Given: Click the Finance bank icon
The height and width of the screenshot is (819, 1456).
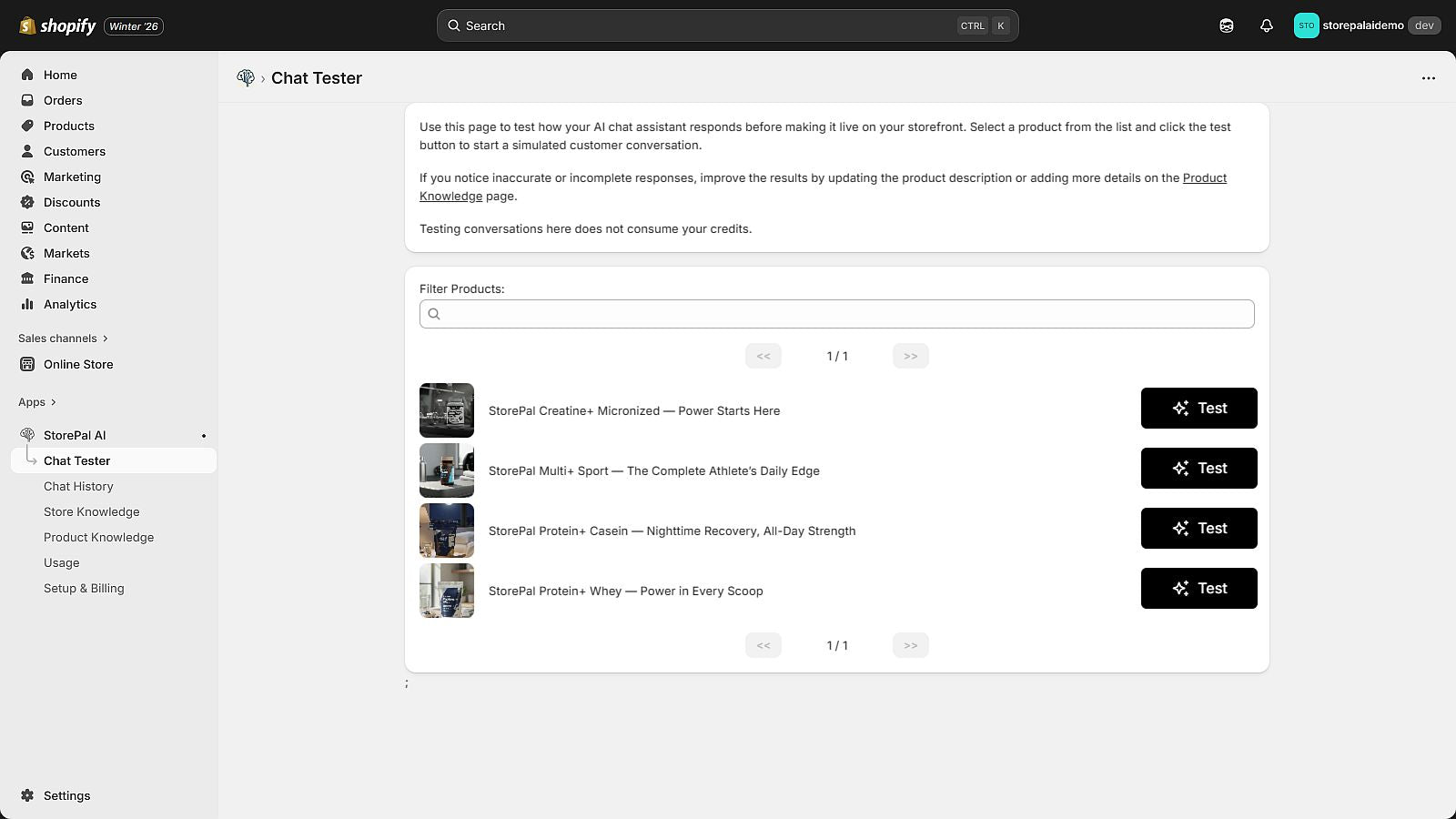Looking at the screenshot, I should (27, 278).
